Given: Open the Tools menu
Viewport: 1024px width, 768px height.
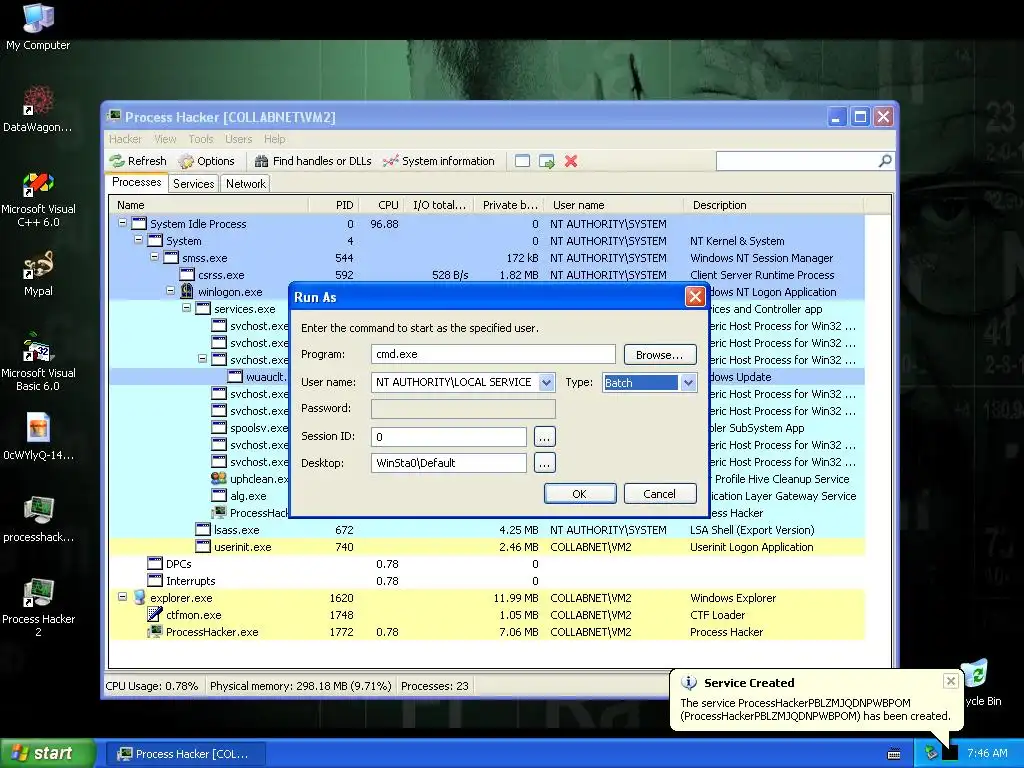Looking at the screenshot, I should tap(201, 139).
